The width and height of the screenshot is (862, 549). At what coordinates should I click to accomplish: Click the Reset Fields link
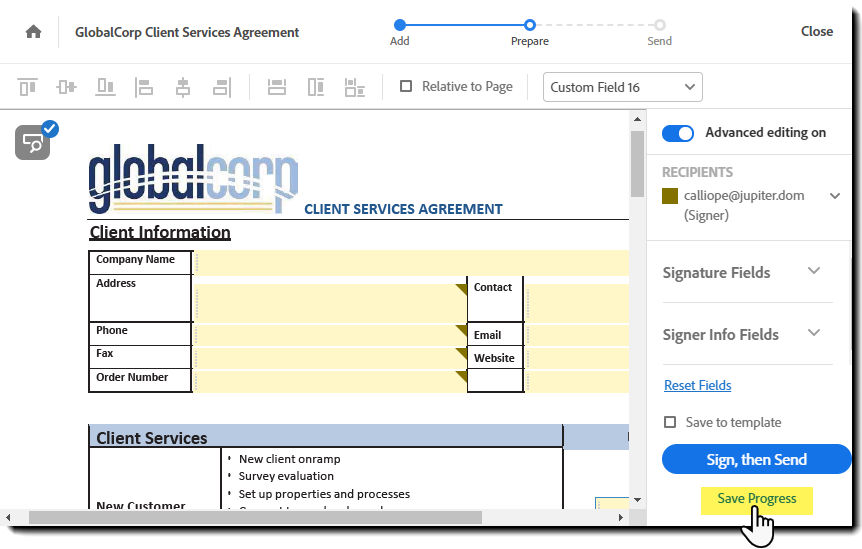pyautogui.click(x=698, y=385)
